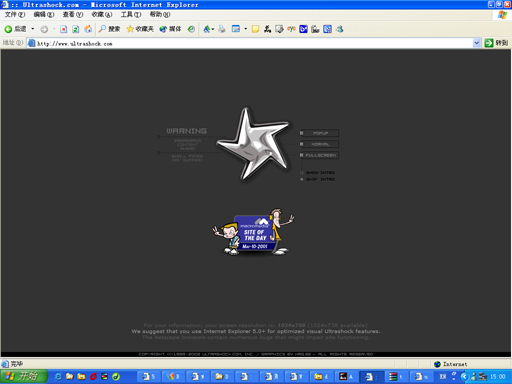
Task: Click the History icon
Action: [191, 29]
